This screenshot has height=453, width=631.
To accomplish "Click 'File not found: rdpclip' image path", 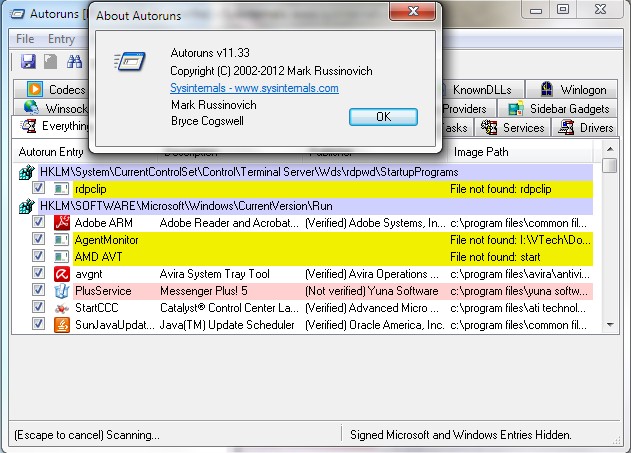I will (501, 189).
